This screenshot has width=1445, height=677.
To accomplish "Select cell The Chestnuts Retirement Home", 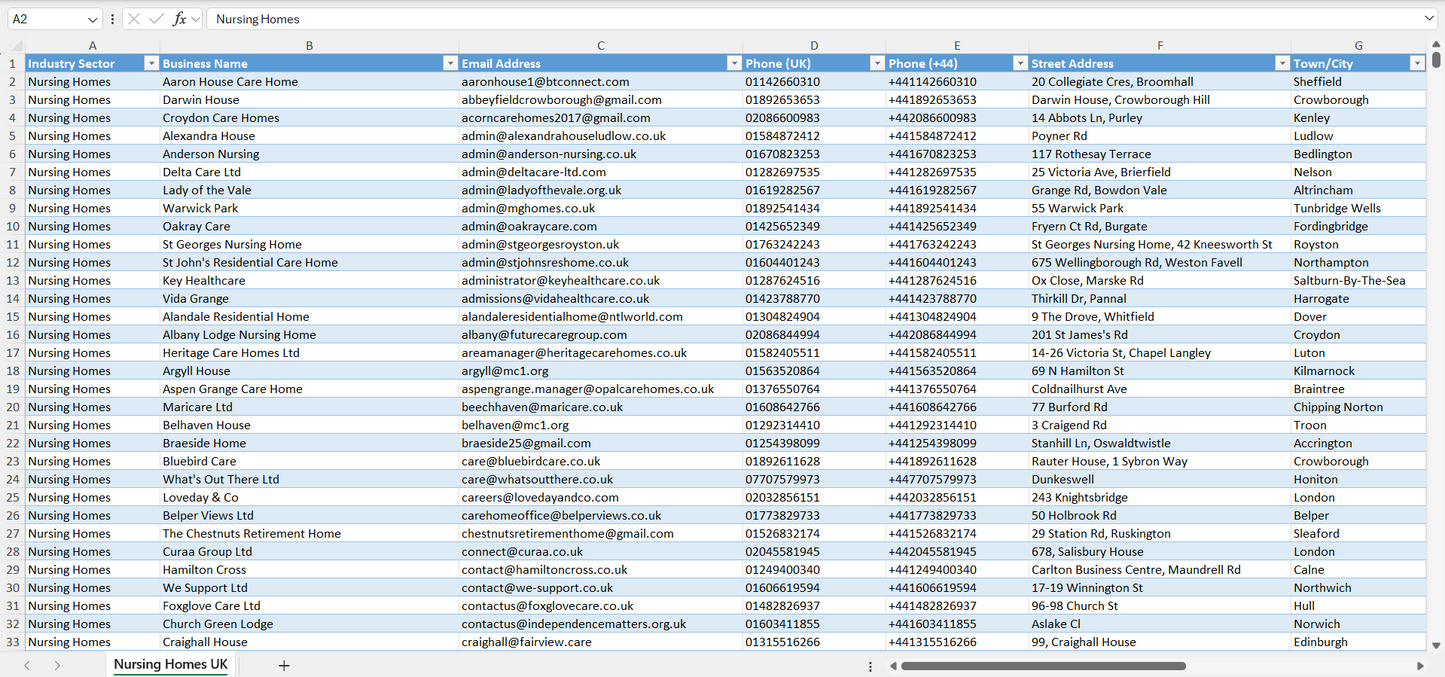I will click(309, 533).
